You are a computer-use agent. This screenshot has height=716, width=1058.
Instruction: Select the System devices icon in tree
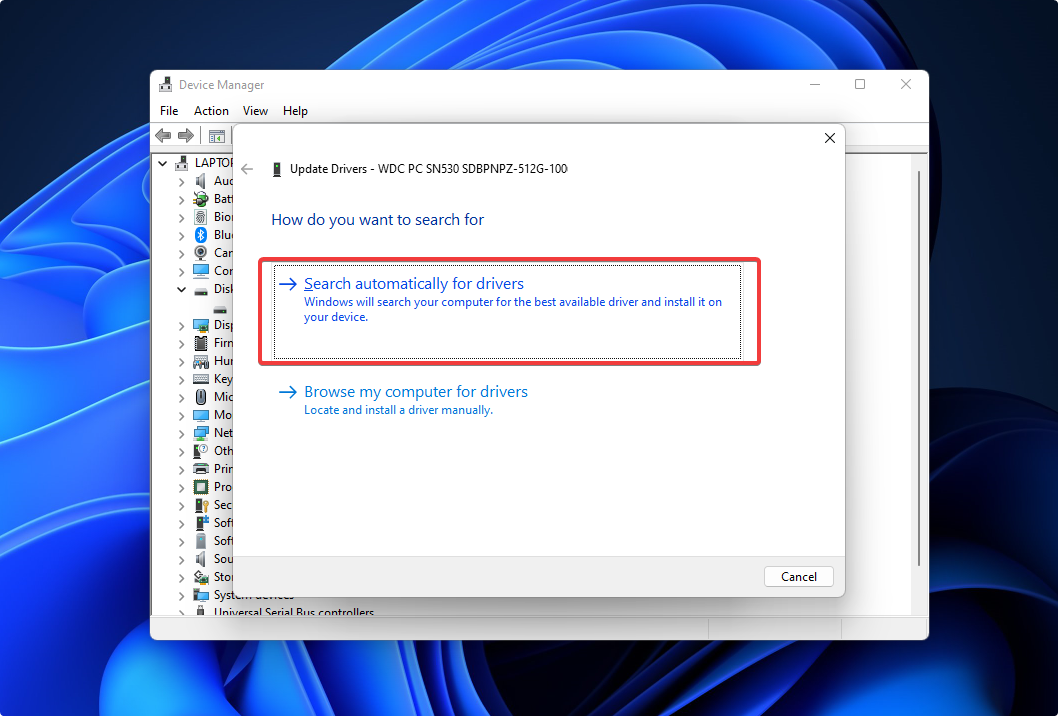[200, 595]
